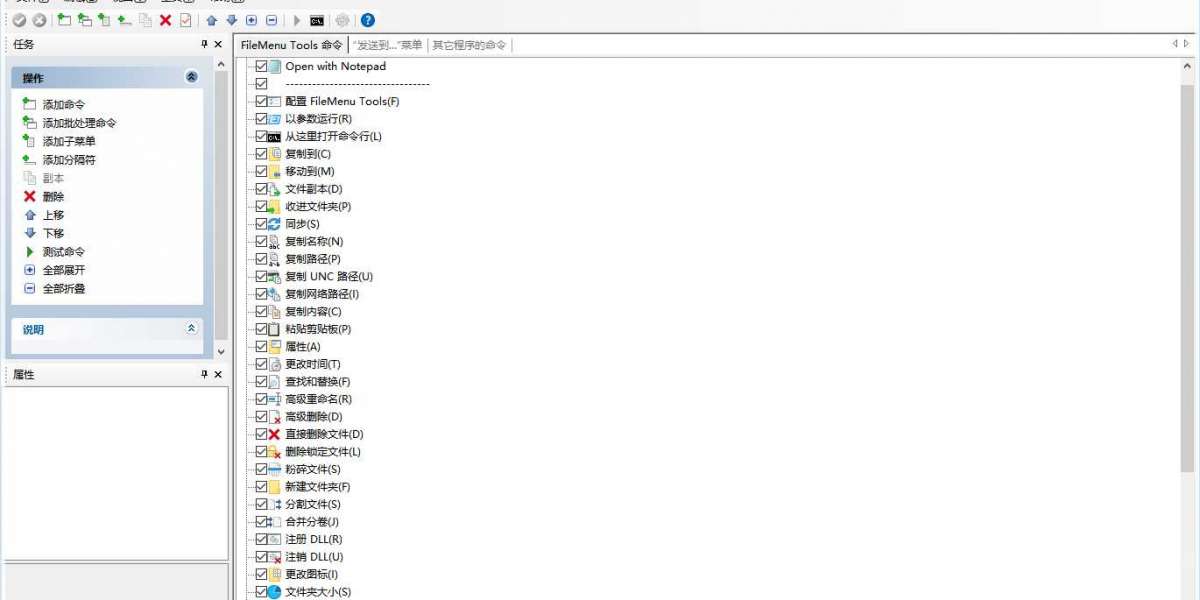
Task: Collapse the 操作 section with chevron
Action: click(x=192, y=77)
